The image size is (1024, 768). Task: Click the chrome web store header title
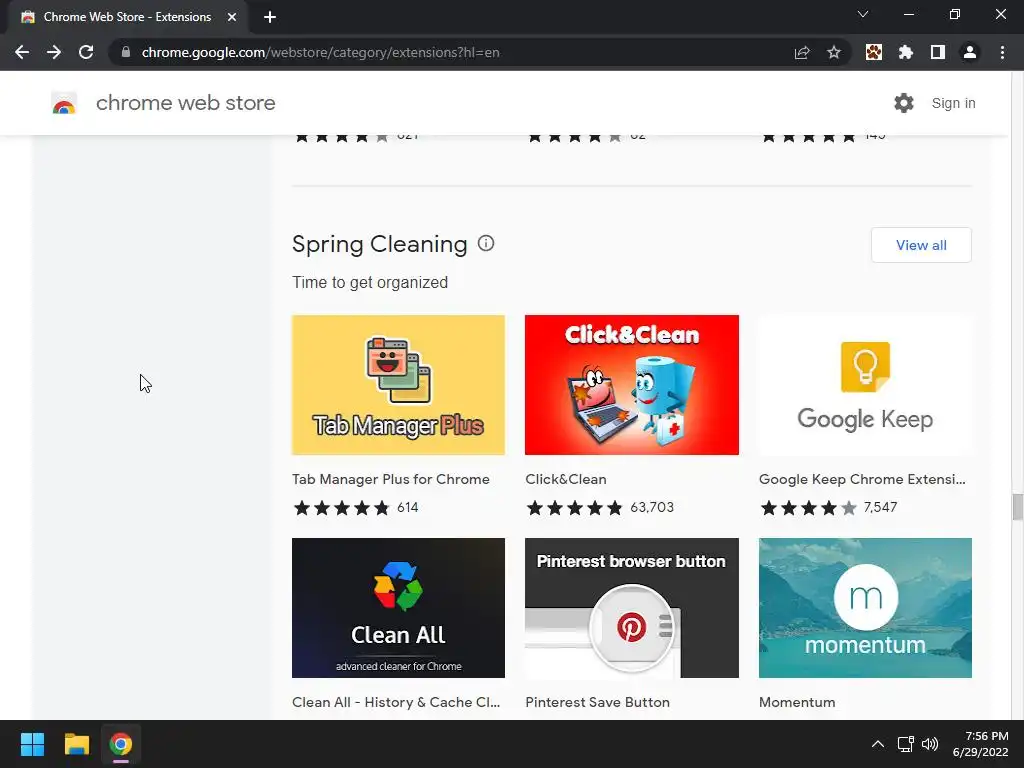coord(185,103)
